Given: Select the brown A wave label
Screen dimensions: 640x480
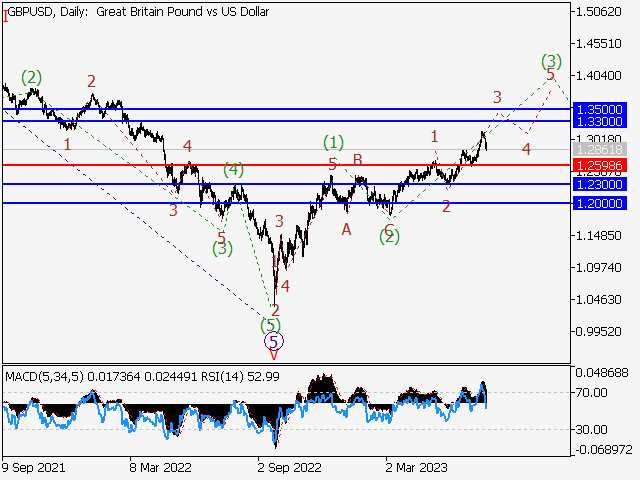Looking at the screenshot, I should point(346,230).
